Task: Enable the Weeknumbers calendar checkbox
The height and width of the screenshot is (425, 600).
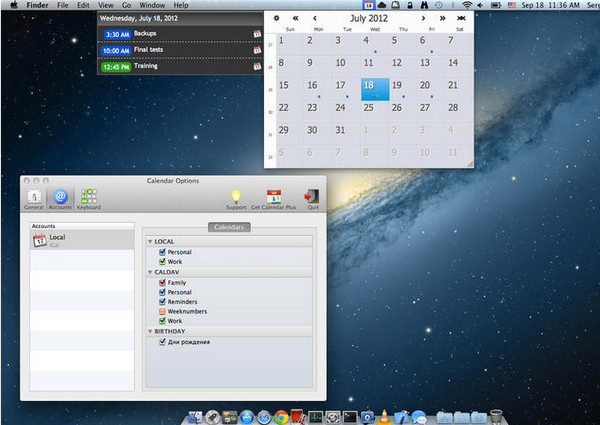Action: [162, 311]
